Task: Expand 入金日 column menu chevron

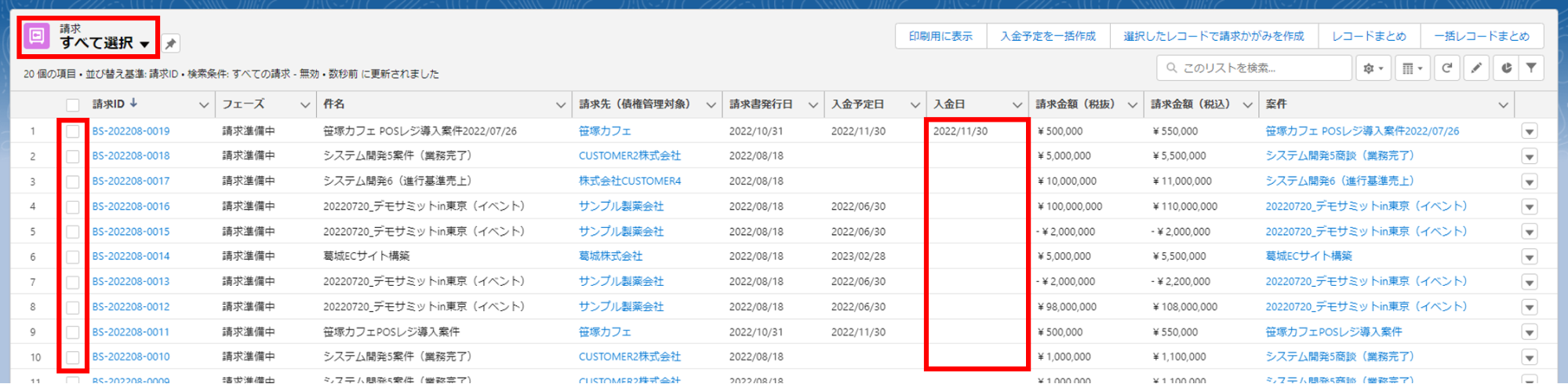Action: [x=1017, y=104]
